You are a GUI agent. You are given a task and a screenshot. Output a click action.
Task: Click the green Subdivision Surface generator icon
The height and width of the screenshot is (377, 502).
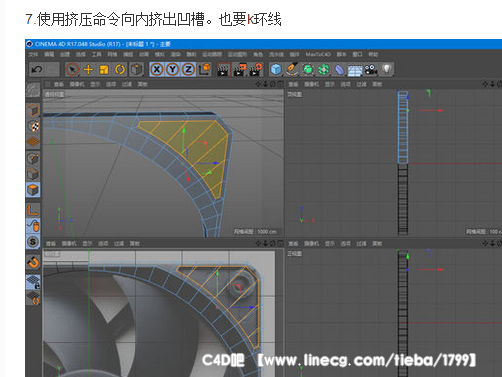pyautogui.click(x=308, y=69)
